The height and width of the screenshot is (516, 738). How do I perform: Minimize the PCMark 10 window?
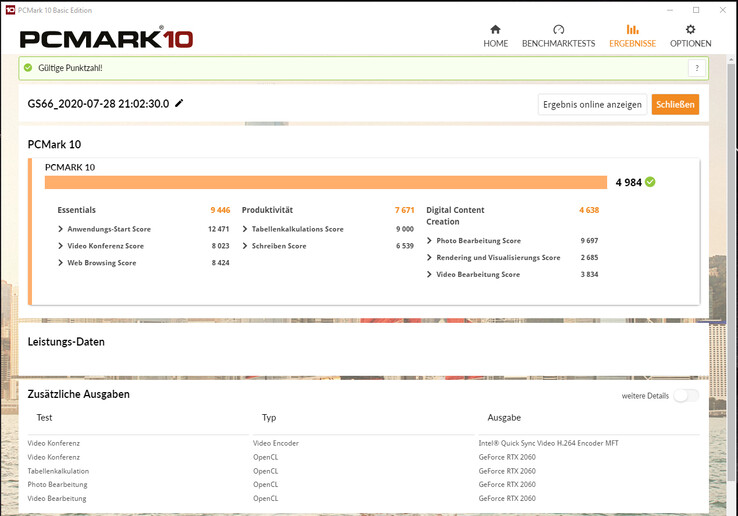(x=670, y=10)
